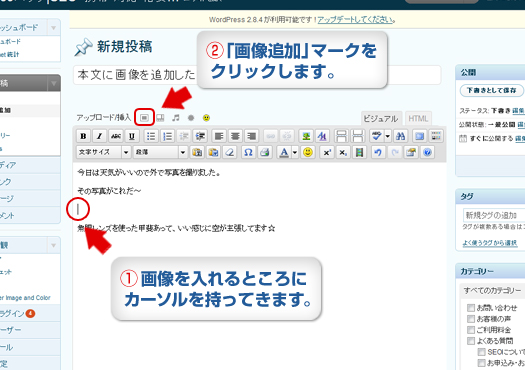Click the よく使うタグから選択 link

[490, 243]
